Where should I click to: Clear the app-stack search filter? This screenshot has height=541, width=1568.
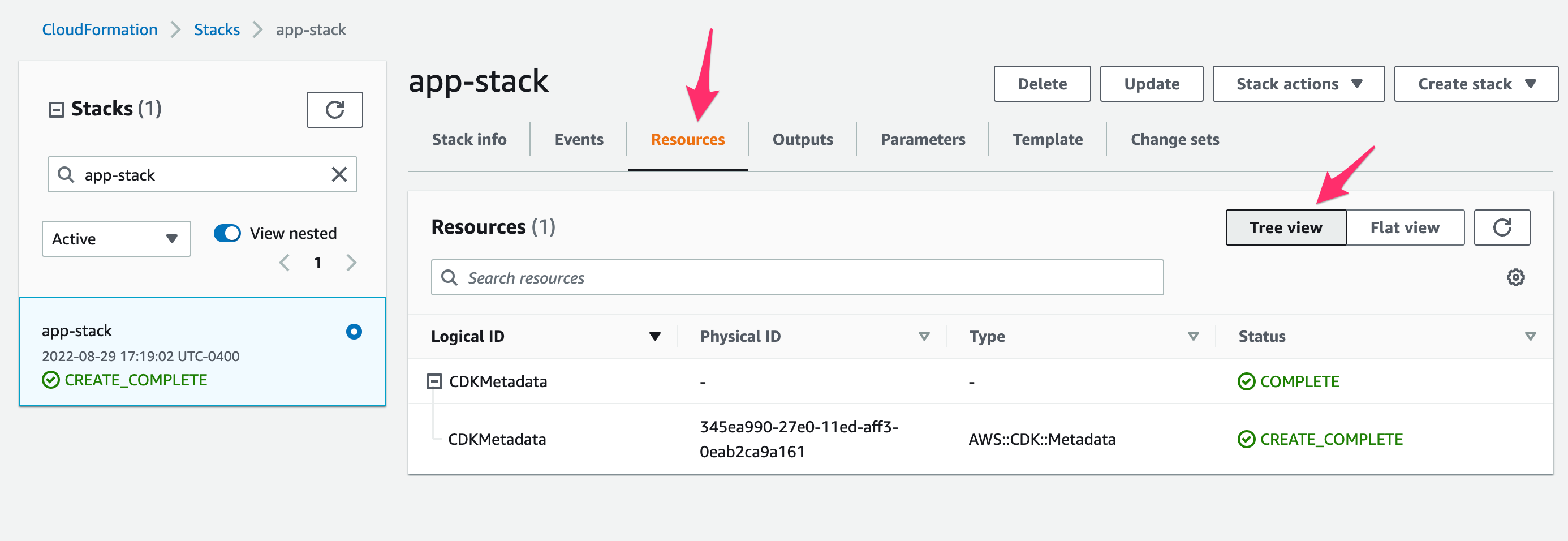[339, 175]
